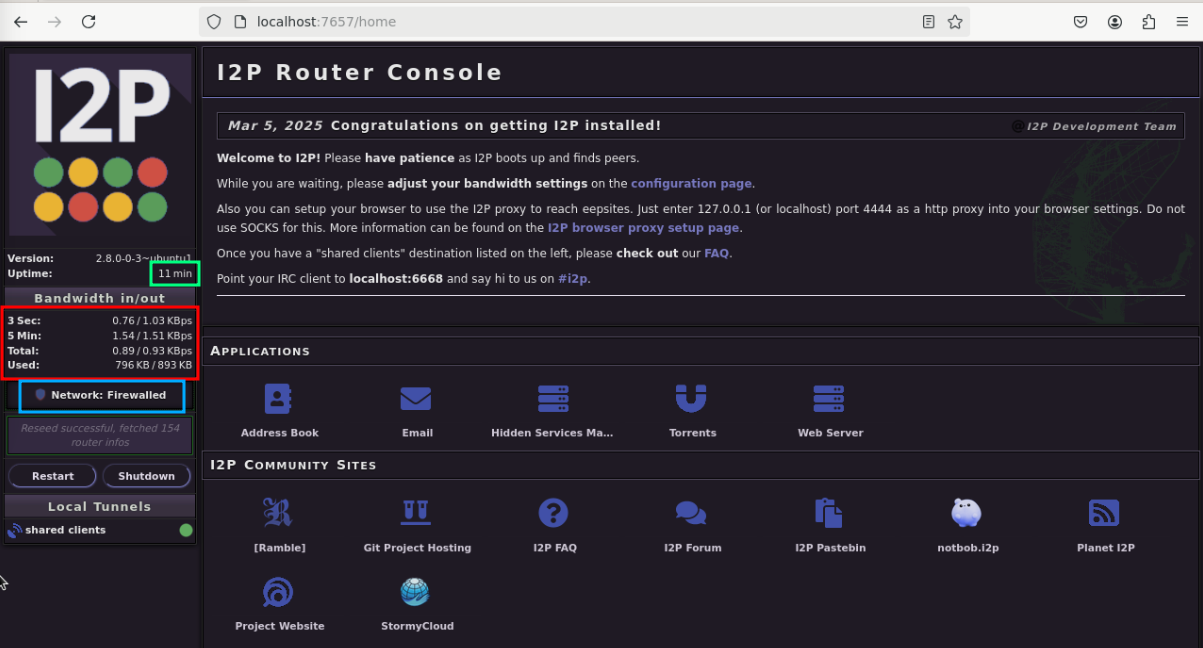This screenshot has width=1203, height=648.
Task: Open the configuration page link
Action: 691,184
